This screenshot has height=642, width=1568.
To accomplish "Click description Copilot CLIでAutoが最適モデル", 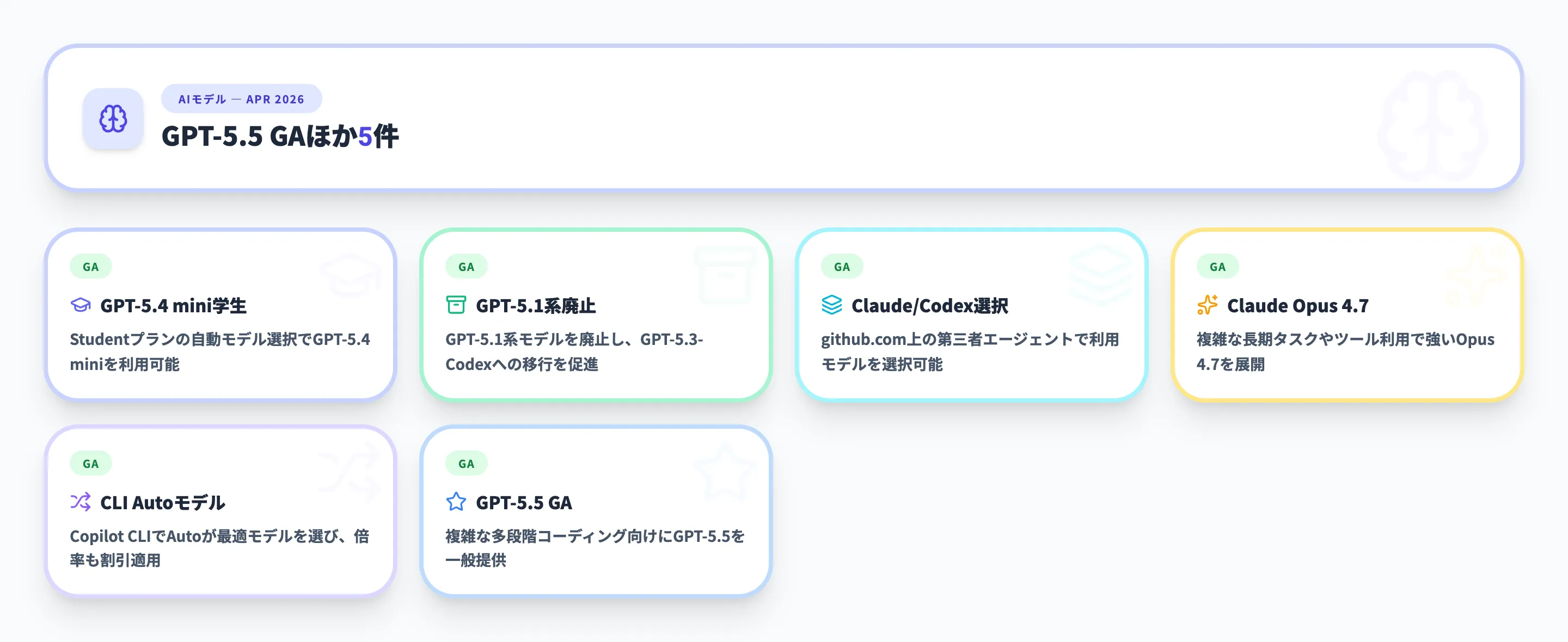I will [x=220, y=548].
